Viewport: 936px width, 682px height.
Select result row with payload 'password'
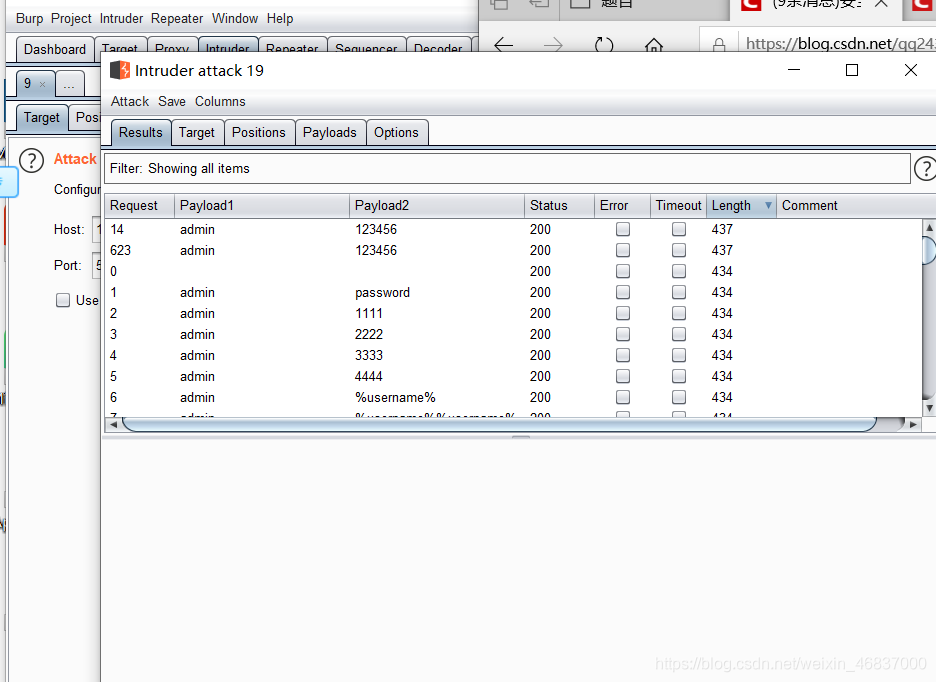[514, 293]
